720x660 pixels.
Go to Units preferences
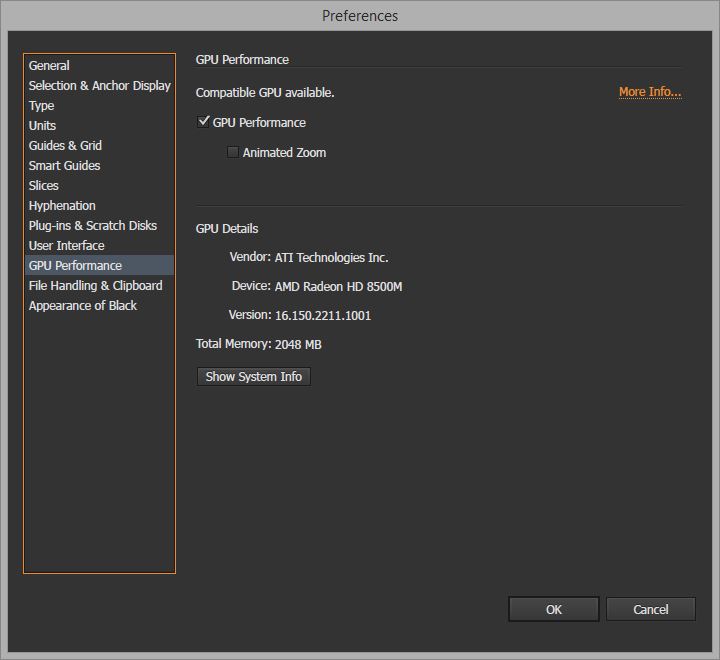[x=99, y=126]
